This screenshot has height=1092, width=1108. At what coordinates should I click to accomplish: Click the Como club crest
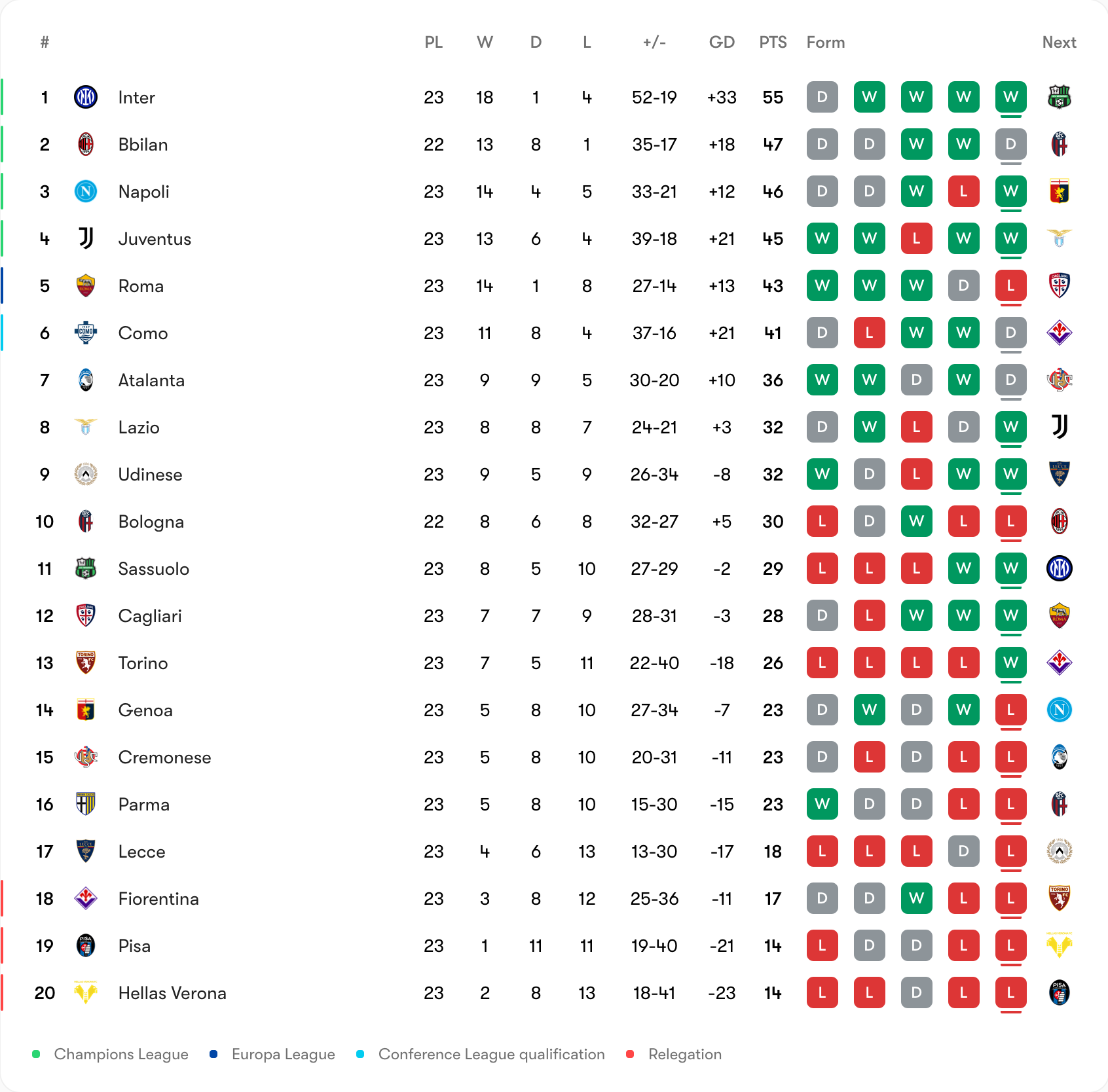click(x=86, y=333)
